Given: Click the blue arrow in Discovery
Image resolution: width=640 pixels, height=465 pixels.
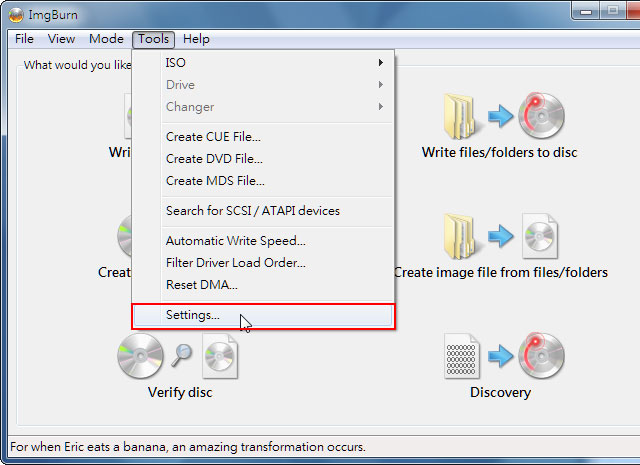Looking at the screenshot, I should (500, 356).
